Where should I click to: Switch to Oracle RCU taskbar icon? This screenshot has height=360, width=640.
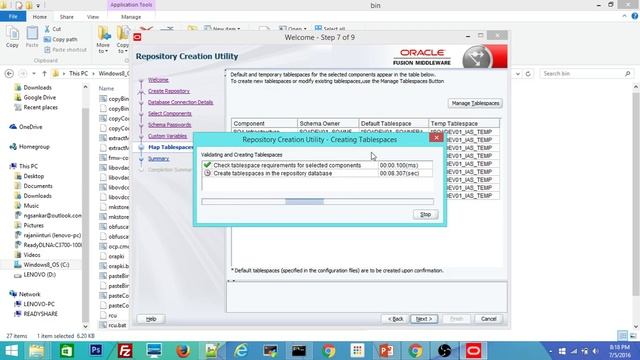[473, 351]
